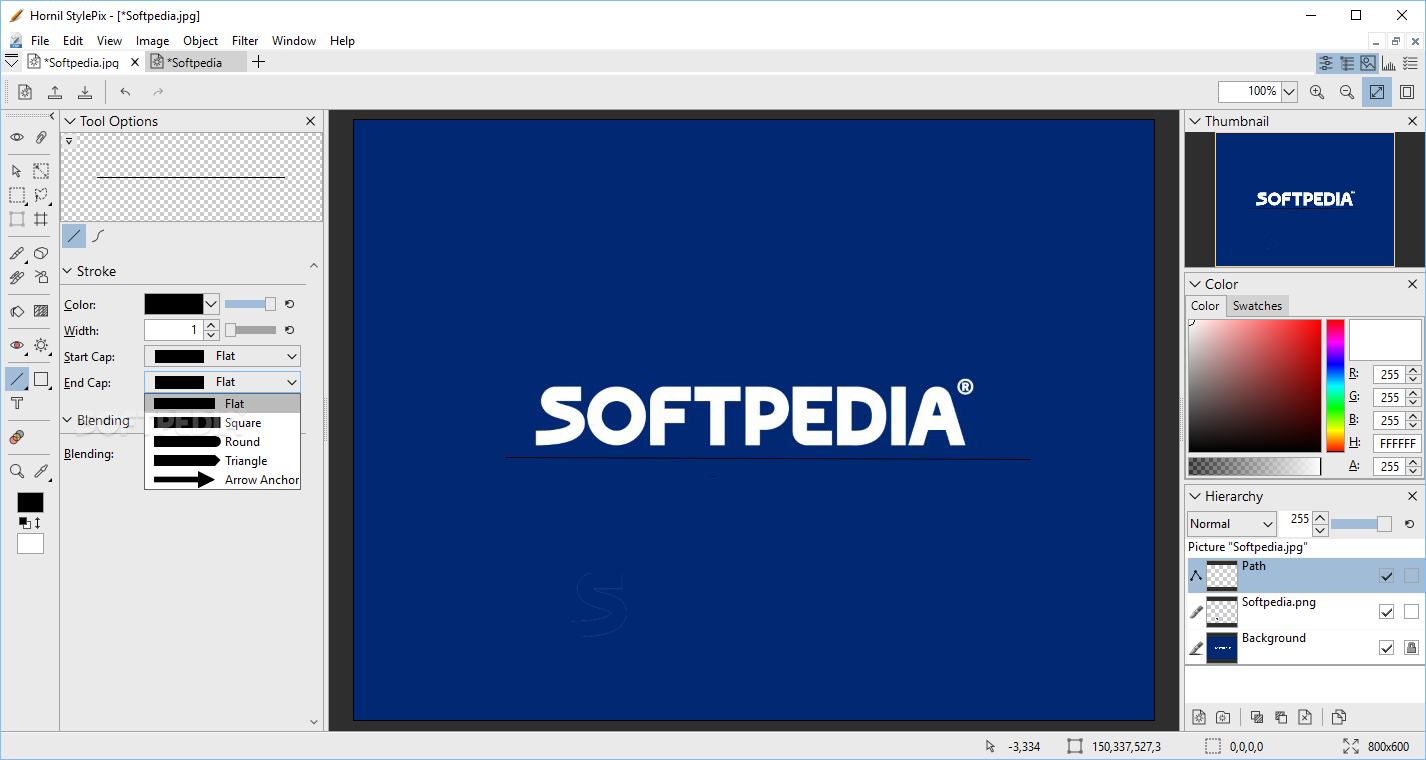Image resolution: width=1426 pixels, height=760 pixels.
Task: Select the brightness sun tool
Action: pyautogui.click(x=41, y=345)
